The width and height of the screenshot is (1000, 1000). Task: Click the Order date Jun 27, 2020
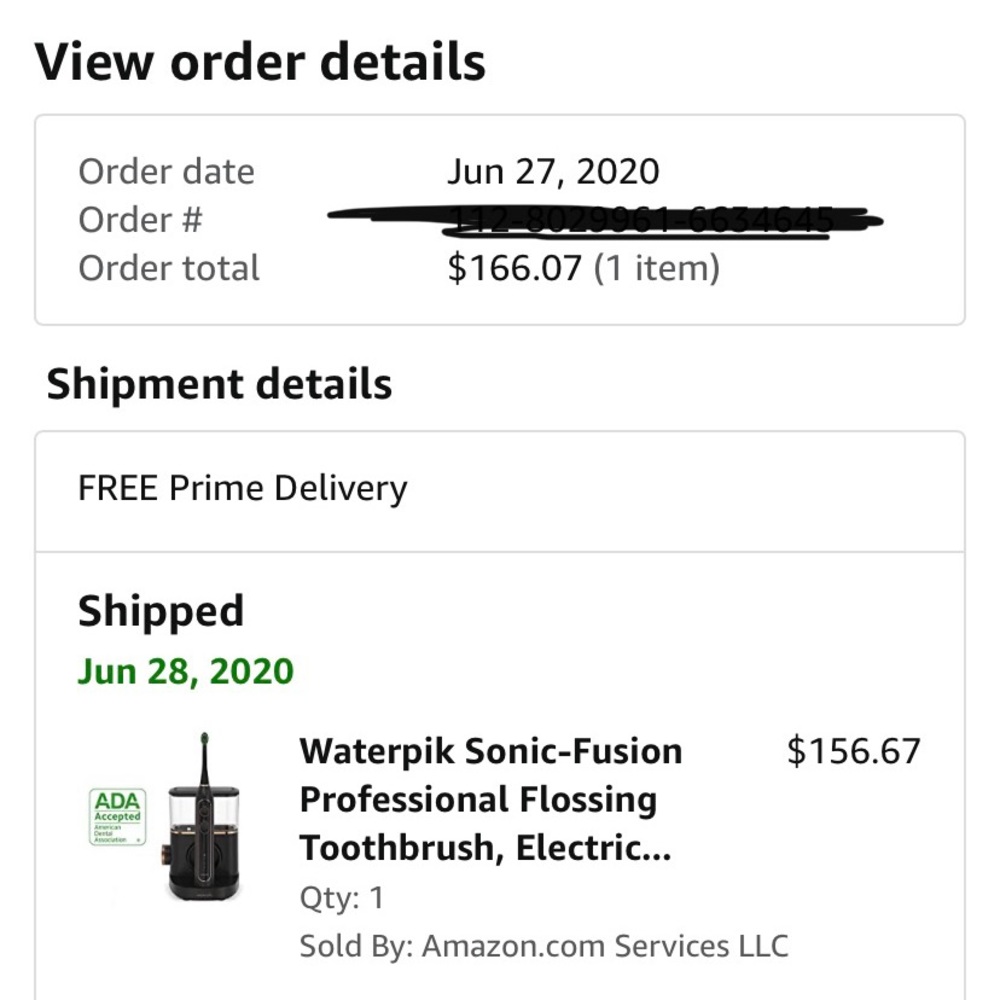pos(553,171)
